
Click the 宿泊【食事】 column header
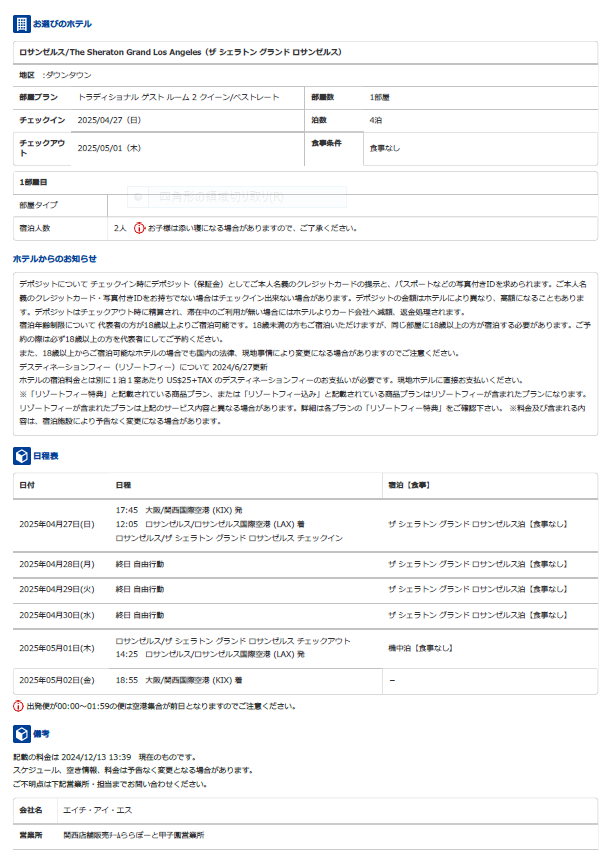(409, 485)
